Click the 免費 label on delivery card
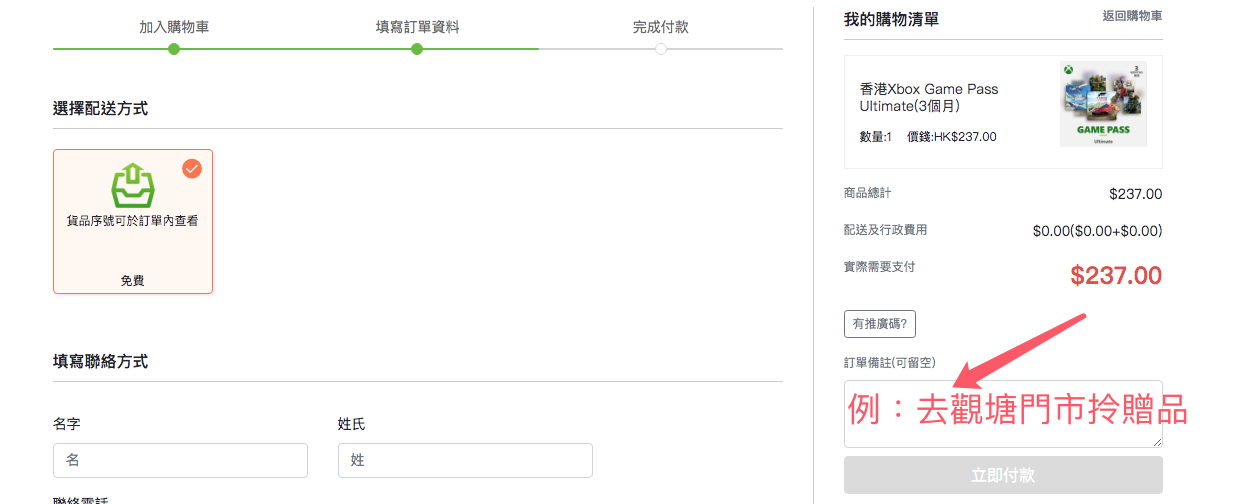The width and height of the screenshot is (1249, 504). click(x=132, y=281)
